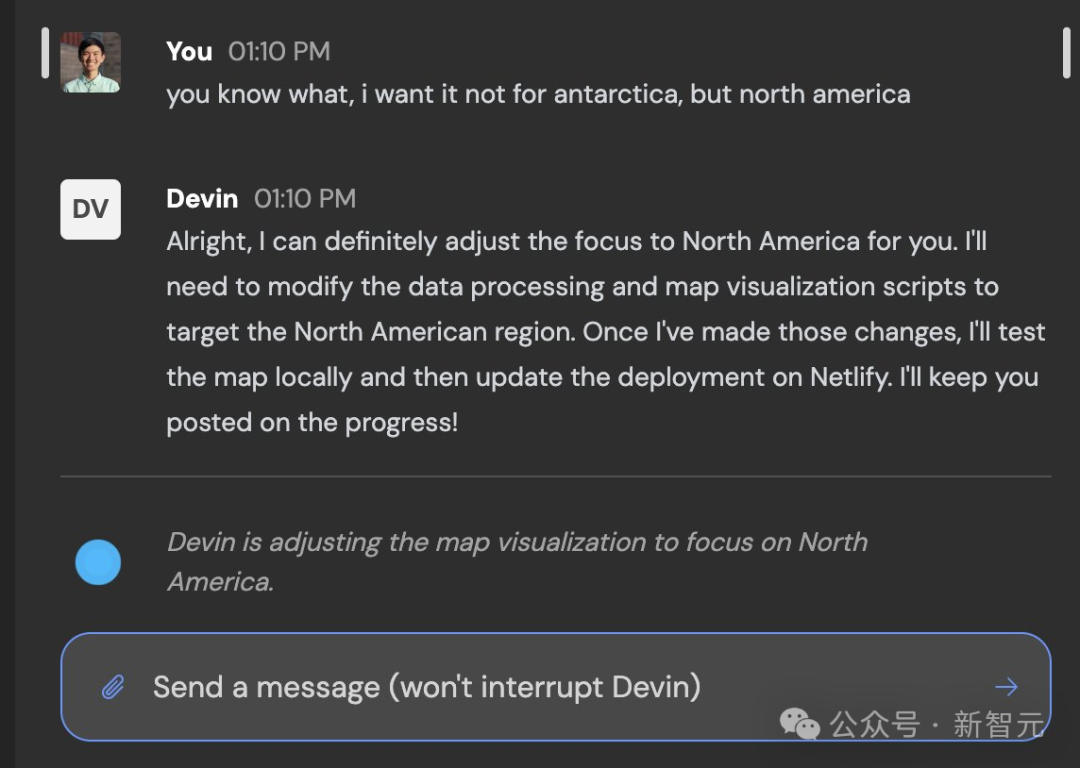Click your message about North America
The height and width of the screenshot is (768, 1080).
(x=538, y=95)
